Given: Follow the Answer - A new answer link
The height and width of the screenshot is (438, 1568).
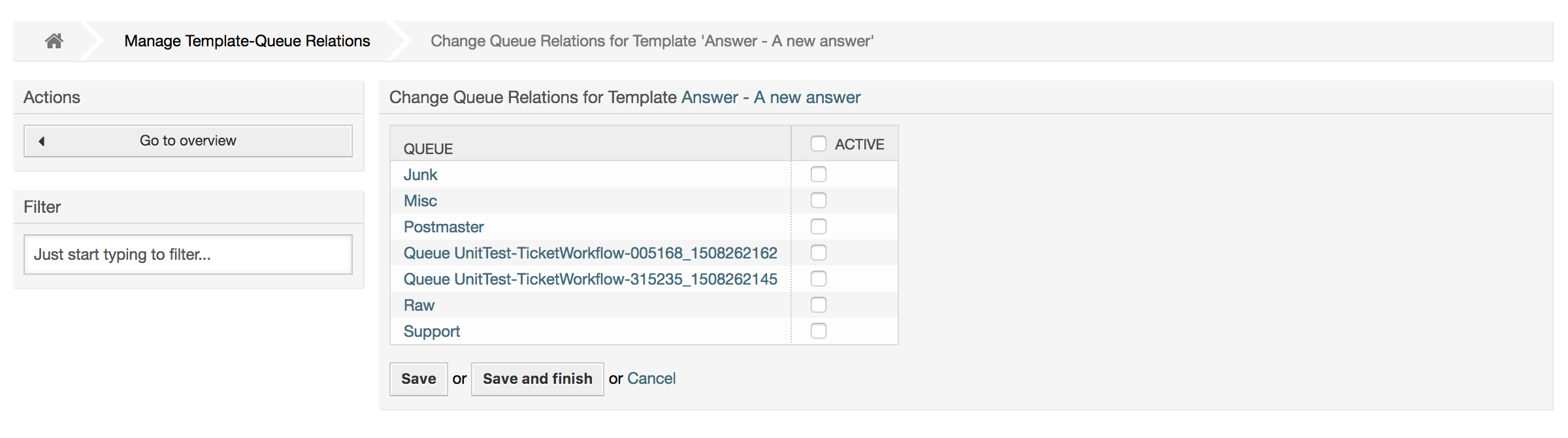Looking at the screenshot, I should 770,97.
